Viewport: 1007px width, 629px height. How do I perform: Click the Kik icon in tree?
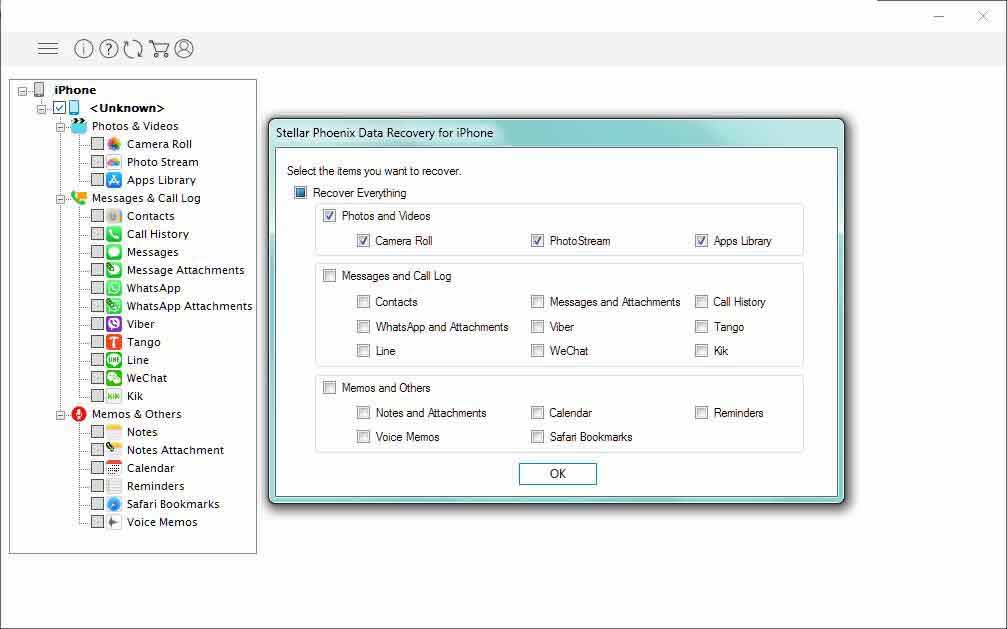pyautogui.click(x=114, y=396)
